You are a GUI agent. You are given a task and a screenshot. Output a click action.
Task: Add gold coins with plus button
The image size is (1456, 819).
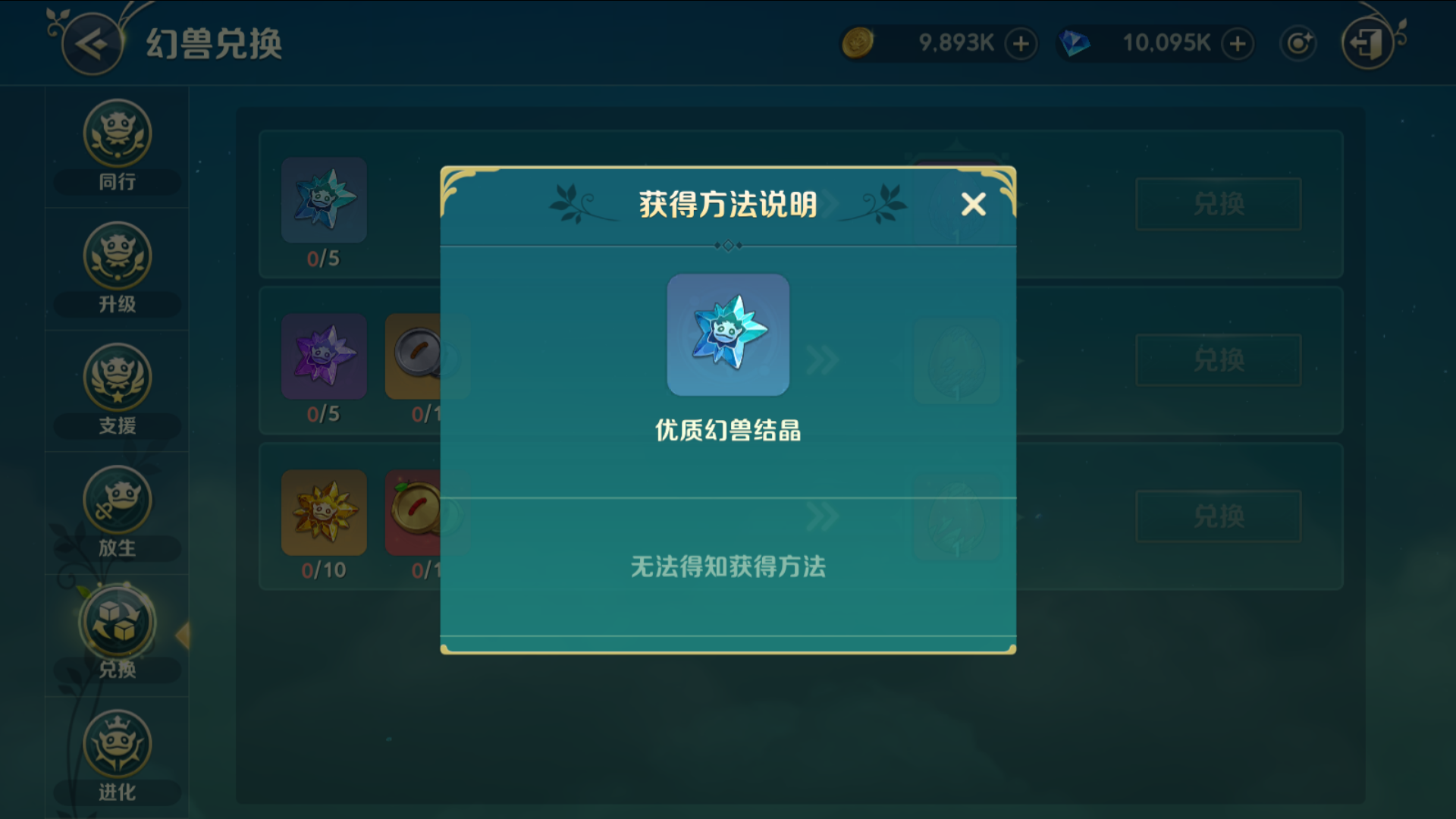1021,43
